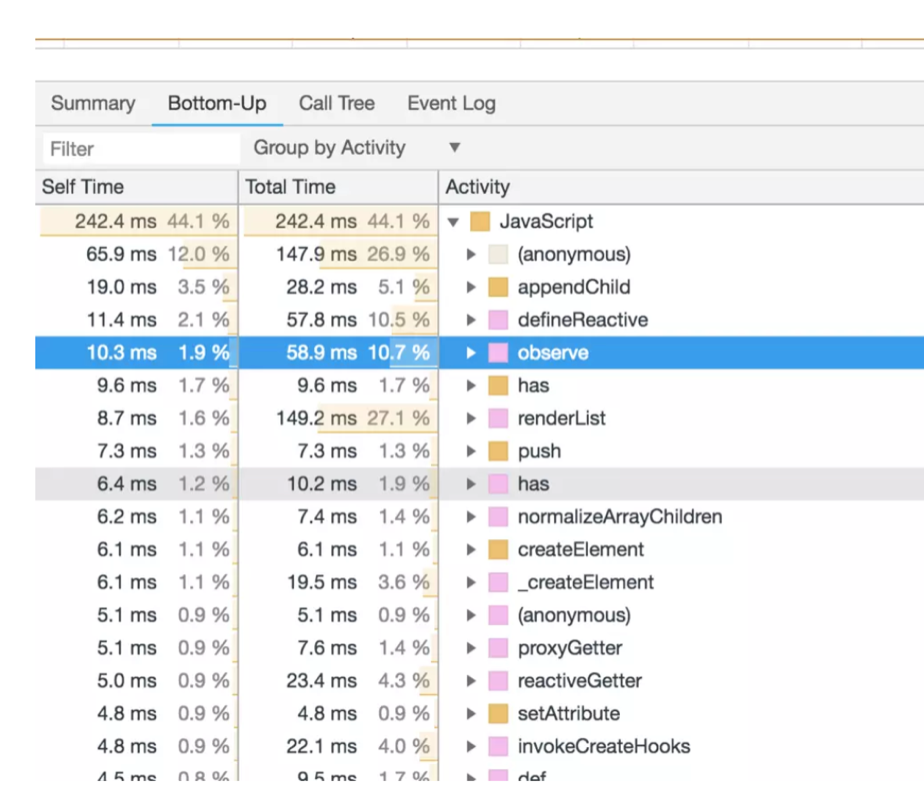Screen dimensions: 924x800
Task: Click the pink swatch beside normalizeArrayChildren
Action: [498, 517]
